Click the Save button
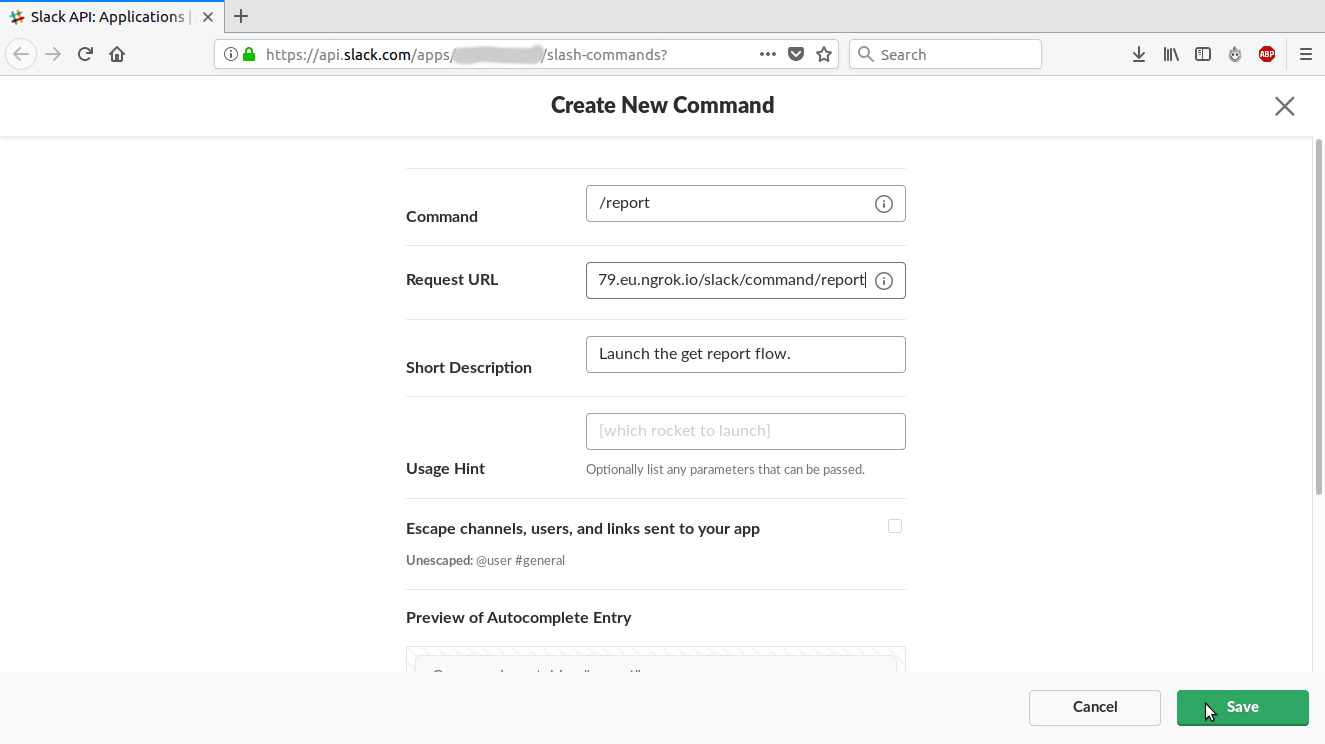 point(1242,707)
